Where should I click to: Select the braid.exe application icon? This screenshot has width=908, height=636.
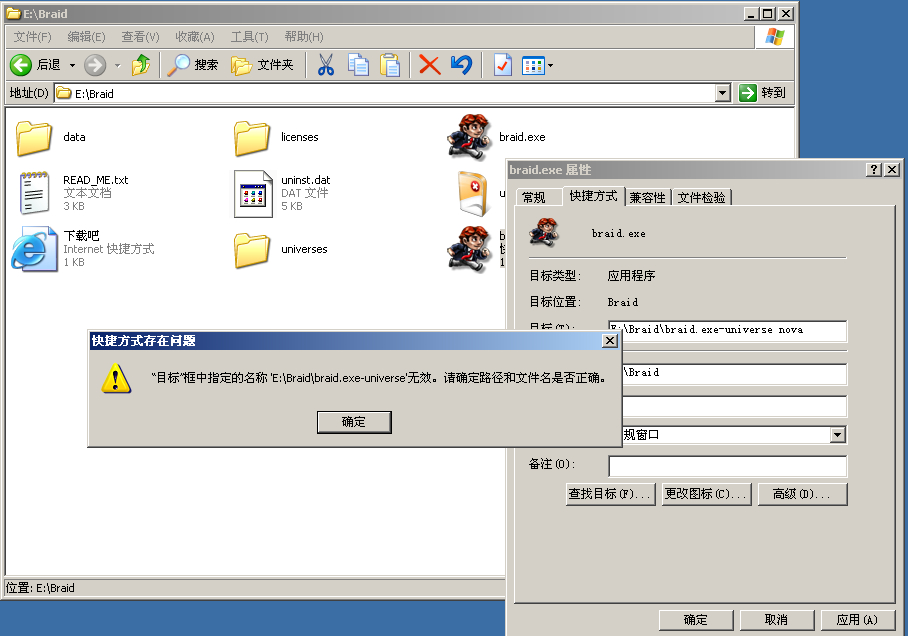click(470, 137)
